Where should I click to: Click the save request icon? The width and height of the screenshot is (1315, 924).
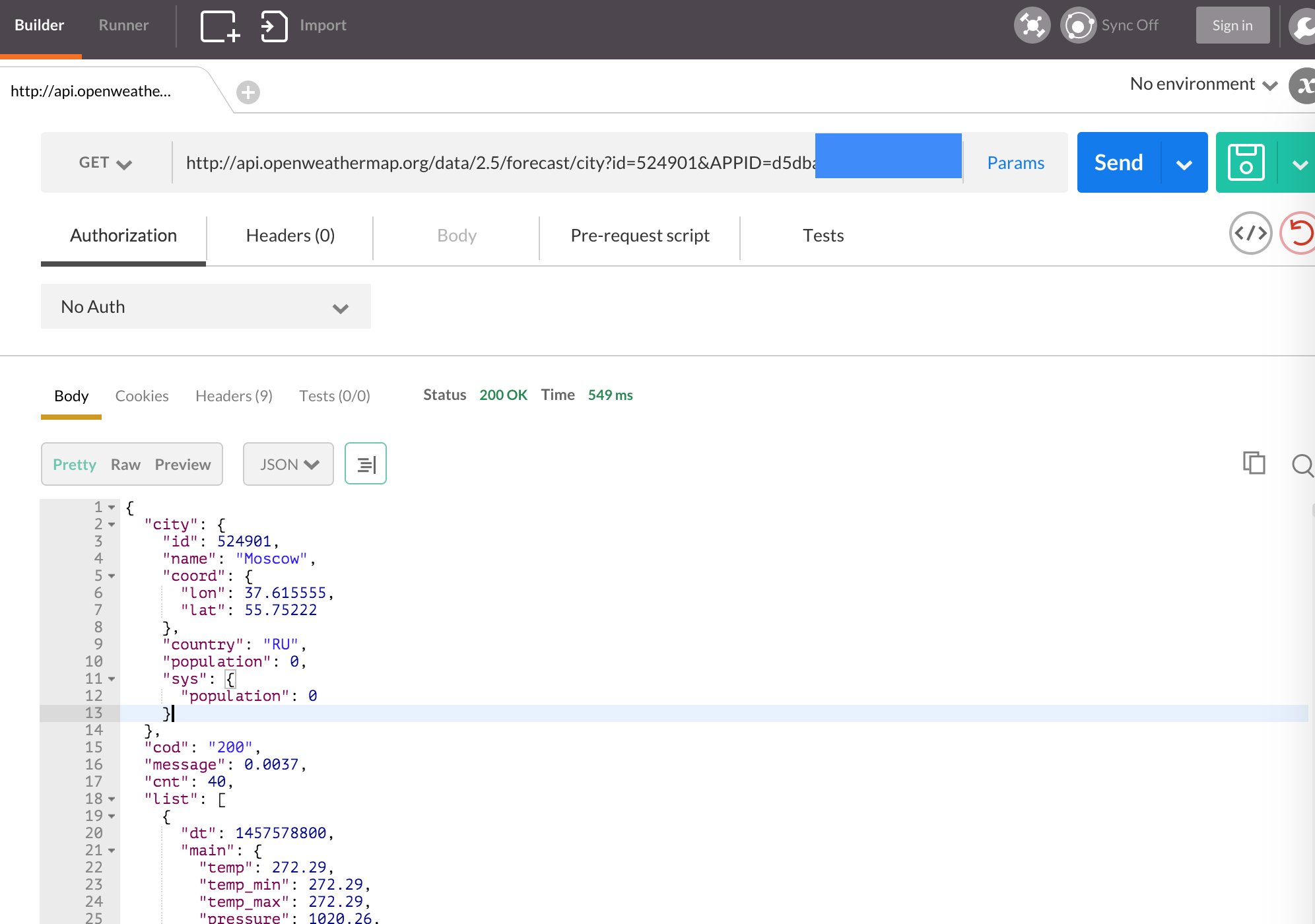click(1246, 162)
